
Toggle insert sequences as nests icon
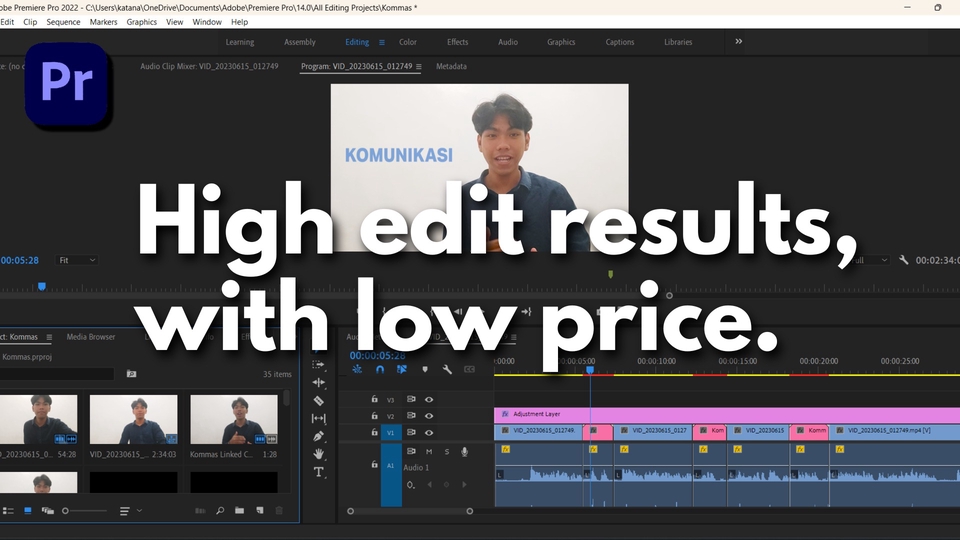(357, 369)
